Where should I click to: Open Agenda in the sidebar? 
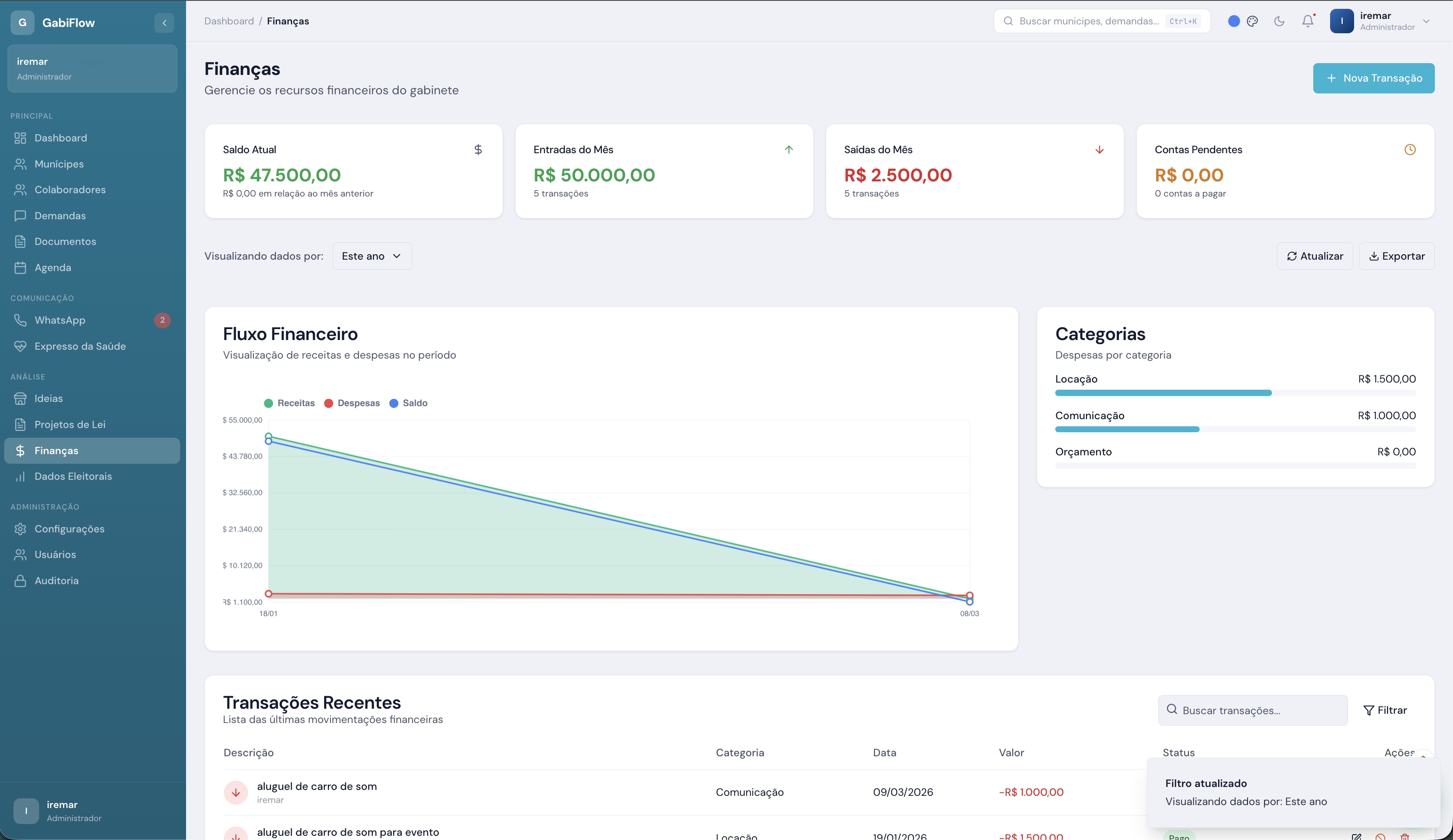pos(92,268)
